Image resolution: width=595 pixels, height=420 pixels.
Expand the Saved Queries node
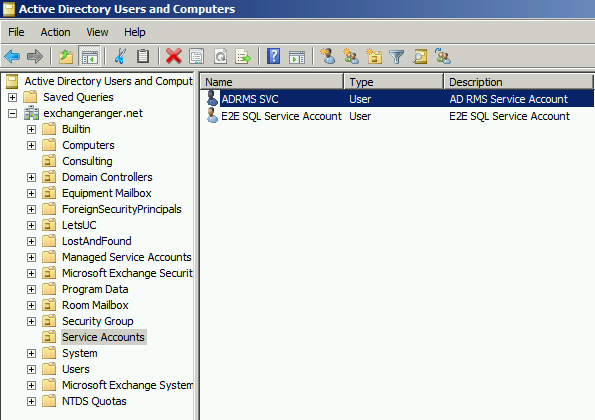(13, 97)
